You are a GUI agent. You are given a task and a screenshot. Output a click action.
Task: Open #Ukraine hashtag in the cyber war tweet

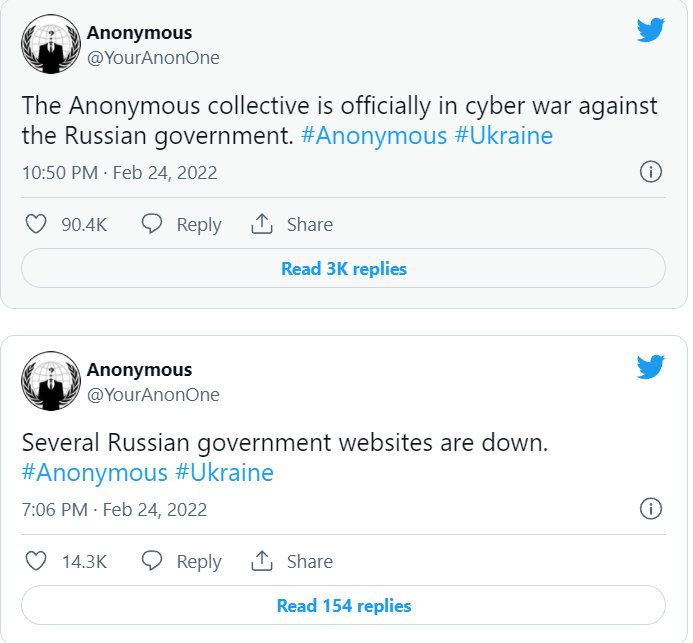[x=503, y=135]
